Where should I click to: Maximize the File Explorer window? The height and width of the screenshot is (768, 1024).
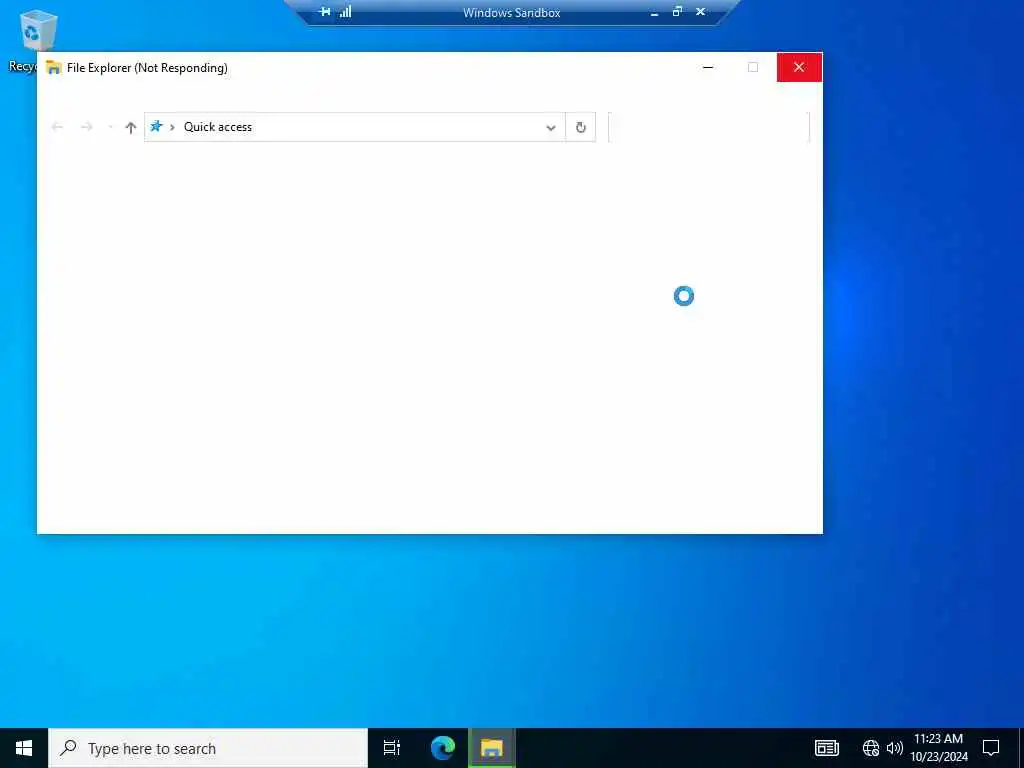point(753,67)
